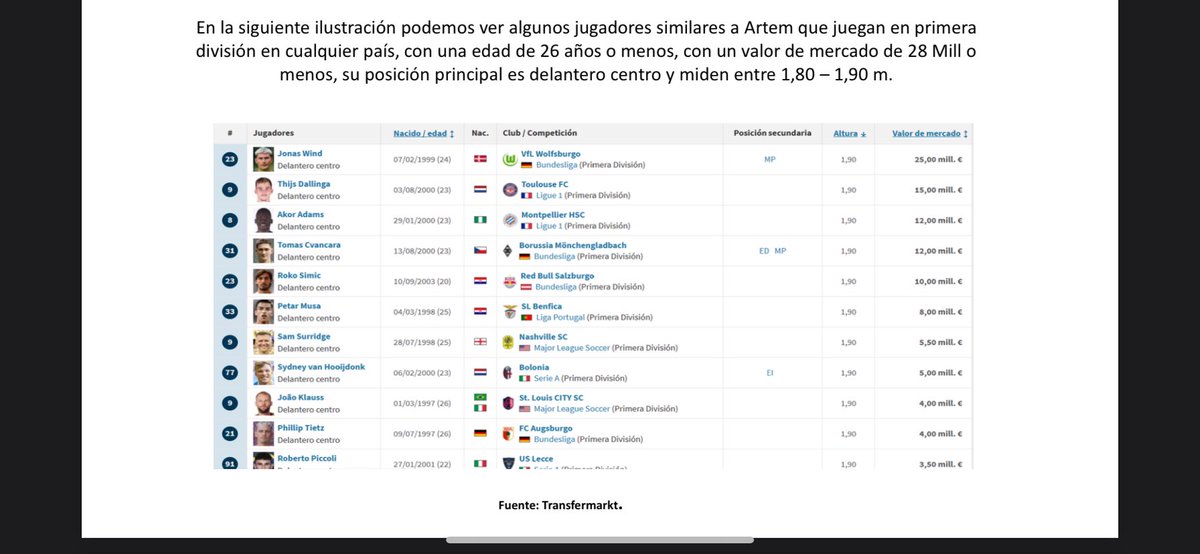
Task: Click Phillip Tietz's player photo
Action: coord(263,434)
